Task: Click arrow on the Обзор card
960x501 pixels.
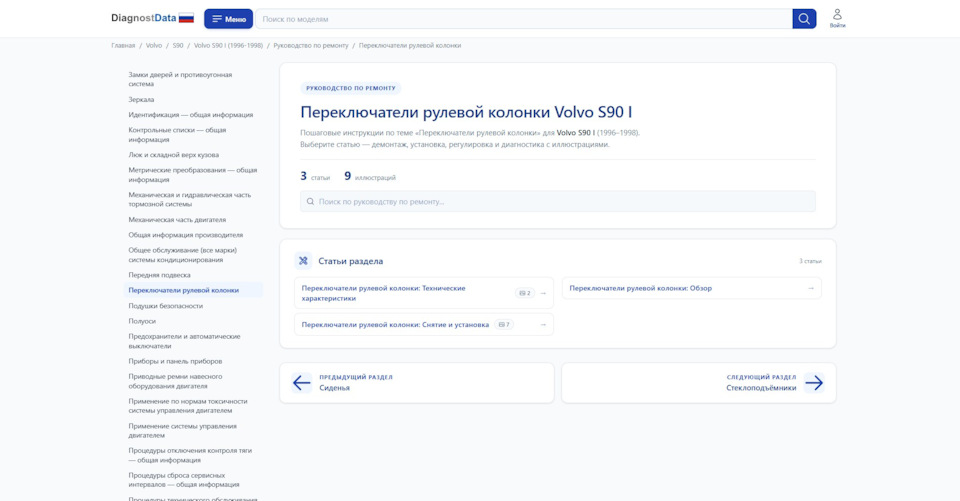Action: 811,288
